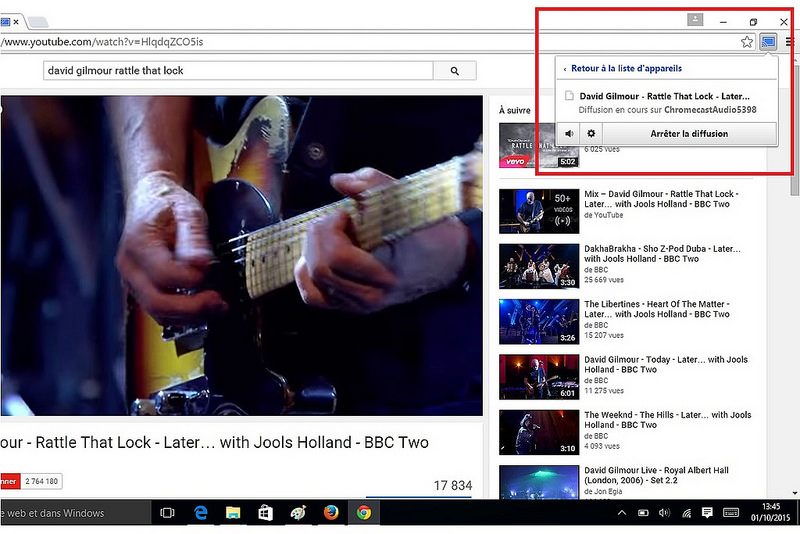Open the cast settings gear icon
This screenshot has height=534, width=800.
pyautogui.click(x=591, y=133)
